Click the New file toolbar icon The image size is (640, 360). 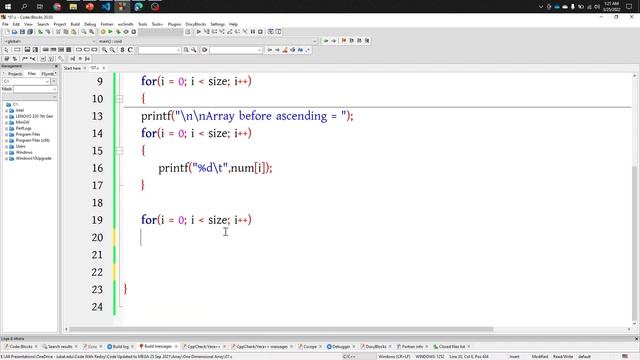pyautogui.click(x=7, y=32)
